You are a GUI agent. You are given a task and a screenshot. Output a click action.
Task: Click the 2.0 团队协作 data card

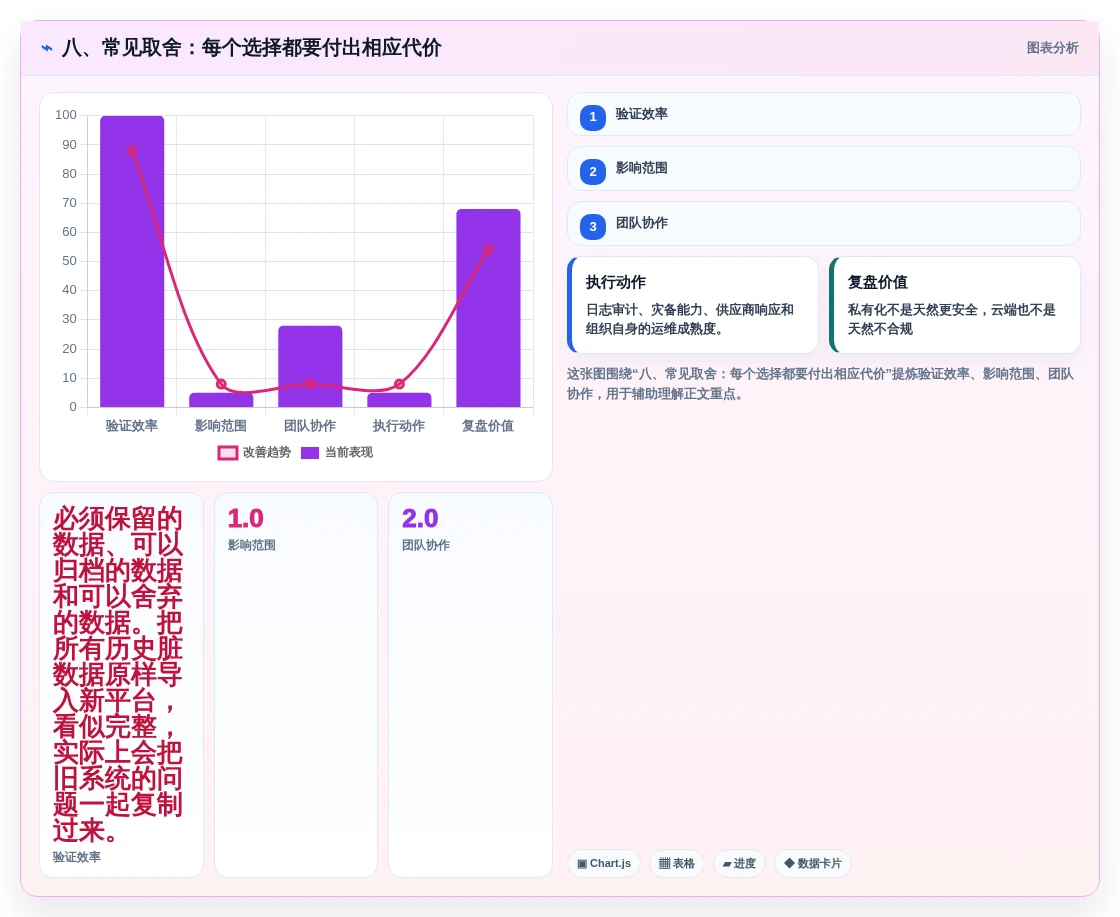471,685
